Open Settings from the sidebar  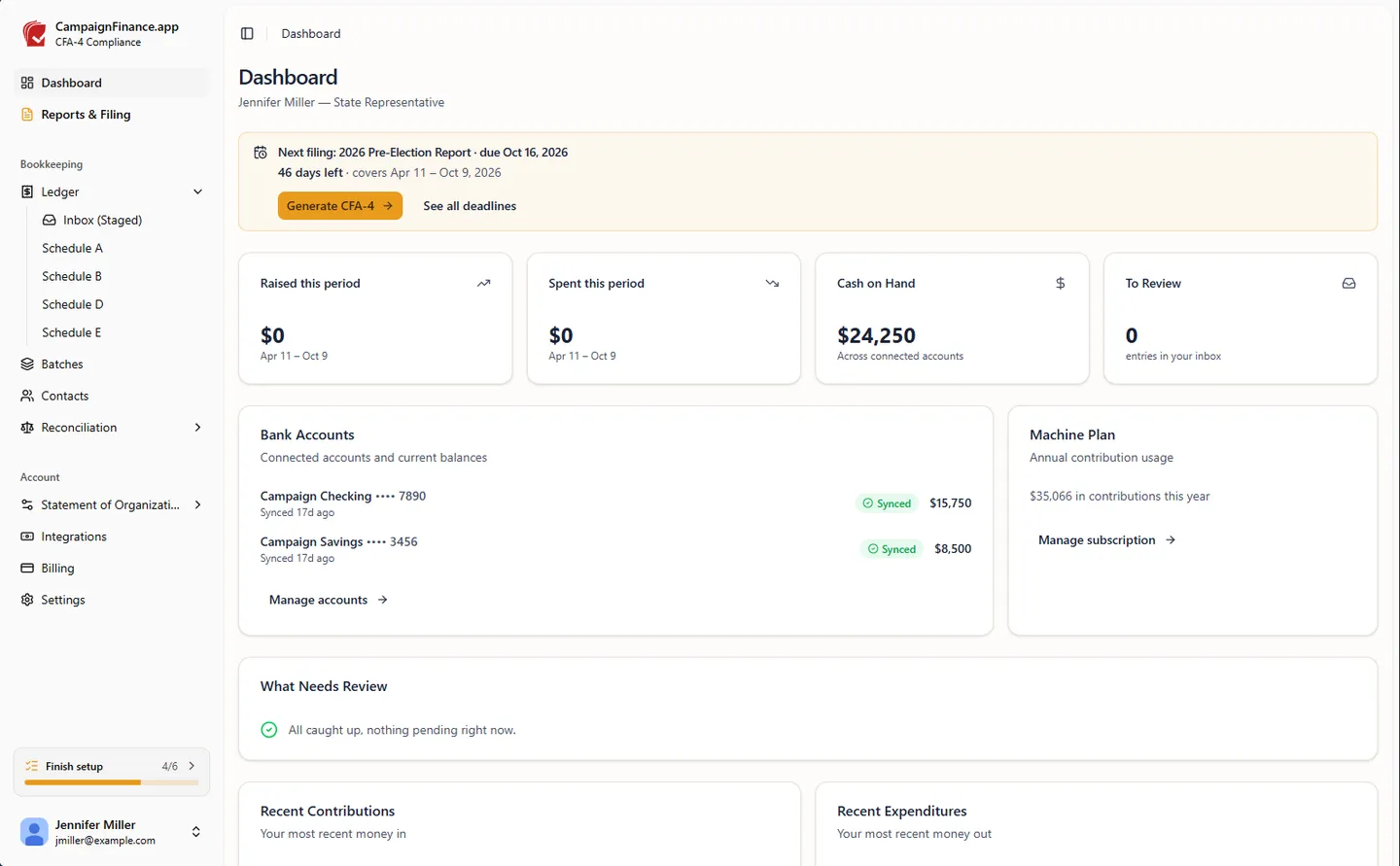[112, 600]
